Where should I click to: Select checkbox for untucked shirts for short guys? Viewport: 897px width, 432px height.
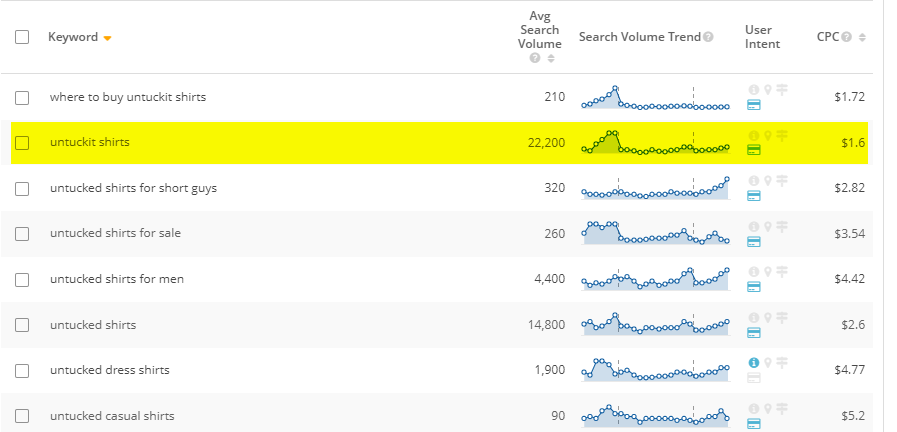pyautogui.click(x=22, y=188)
